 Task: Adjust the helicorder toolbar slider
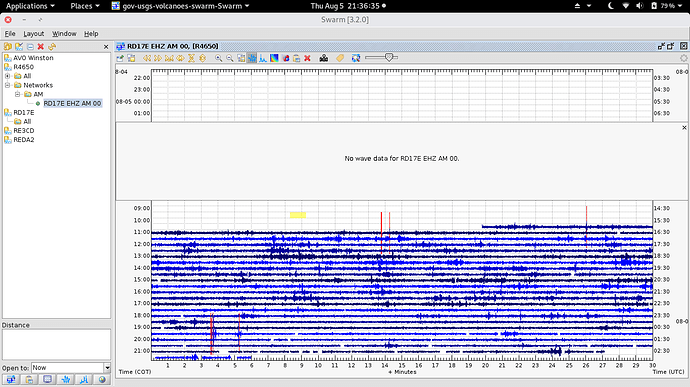389,58
